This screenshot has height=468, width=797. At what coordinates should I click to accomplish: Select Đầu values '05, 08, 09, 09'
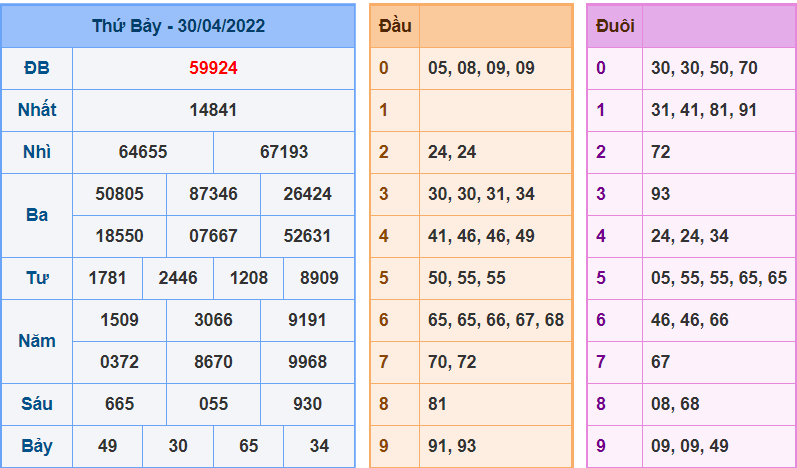tap(481, 68)
